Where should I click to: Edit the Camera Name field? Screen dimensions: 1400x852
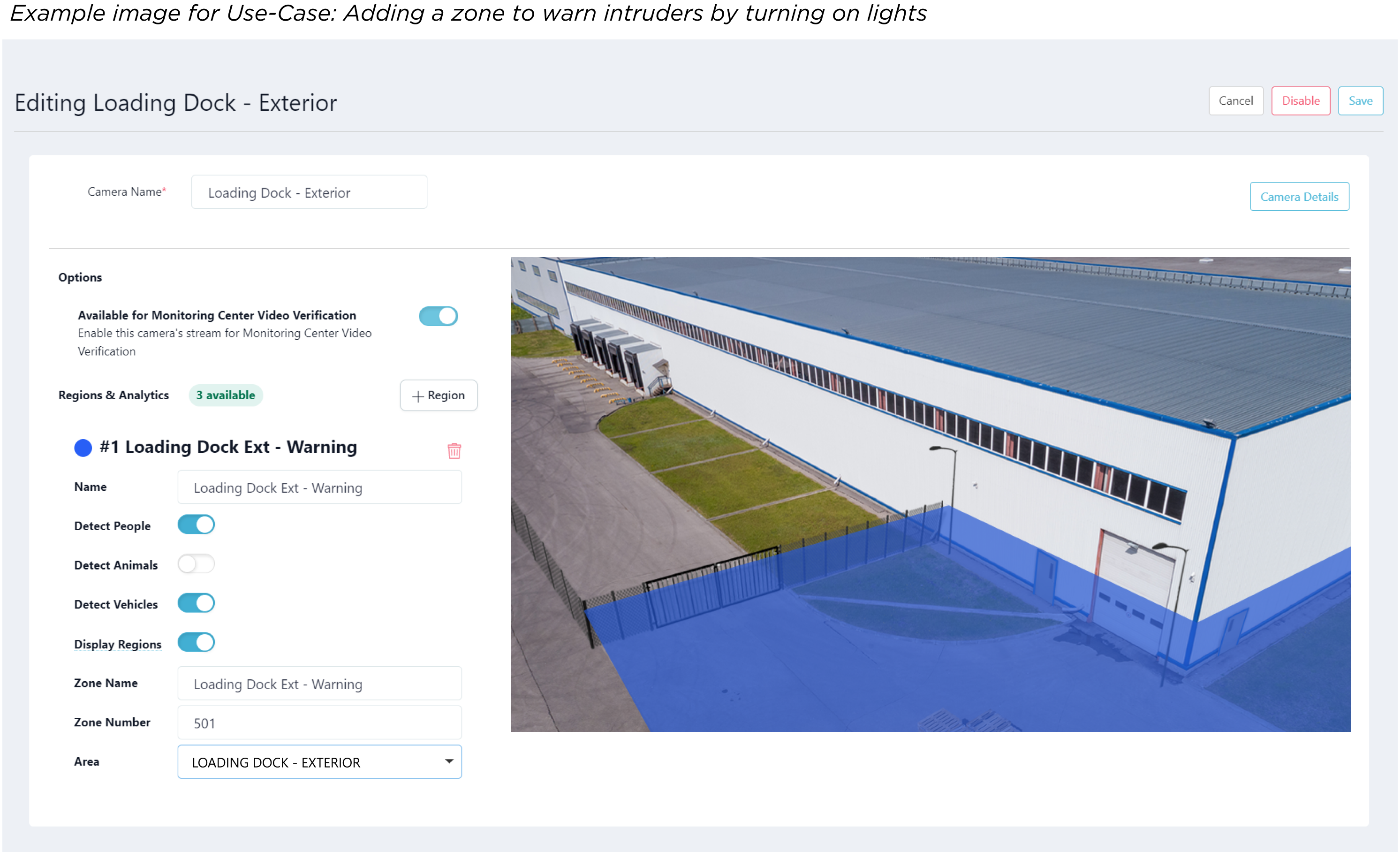309,192
